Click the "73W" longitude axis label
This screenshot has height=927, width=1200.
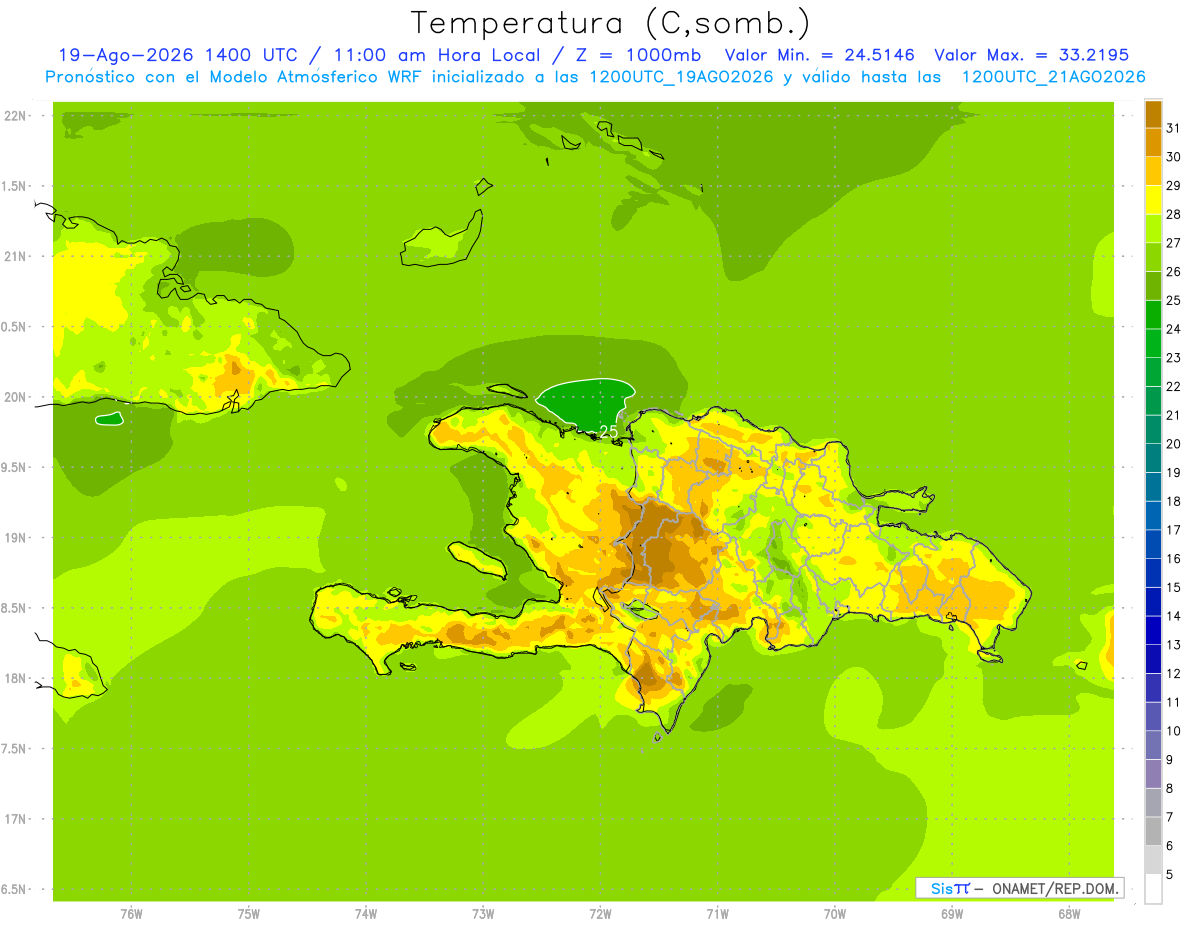coord(483,913)
